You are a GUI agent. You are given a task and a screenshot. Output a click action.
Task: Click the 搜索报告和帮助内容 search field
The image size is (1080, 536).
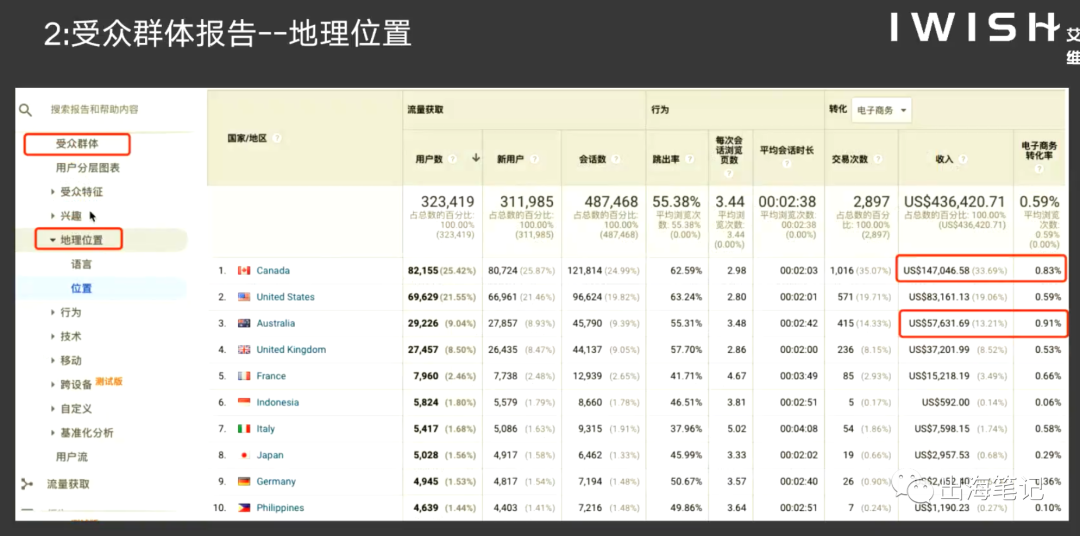coord(94,110)
